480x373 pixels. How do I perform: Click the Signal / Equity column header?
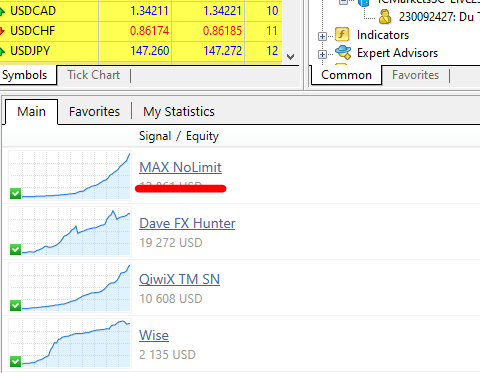point(179,136)
